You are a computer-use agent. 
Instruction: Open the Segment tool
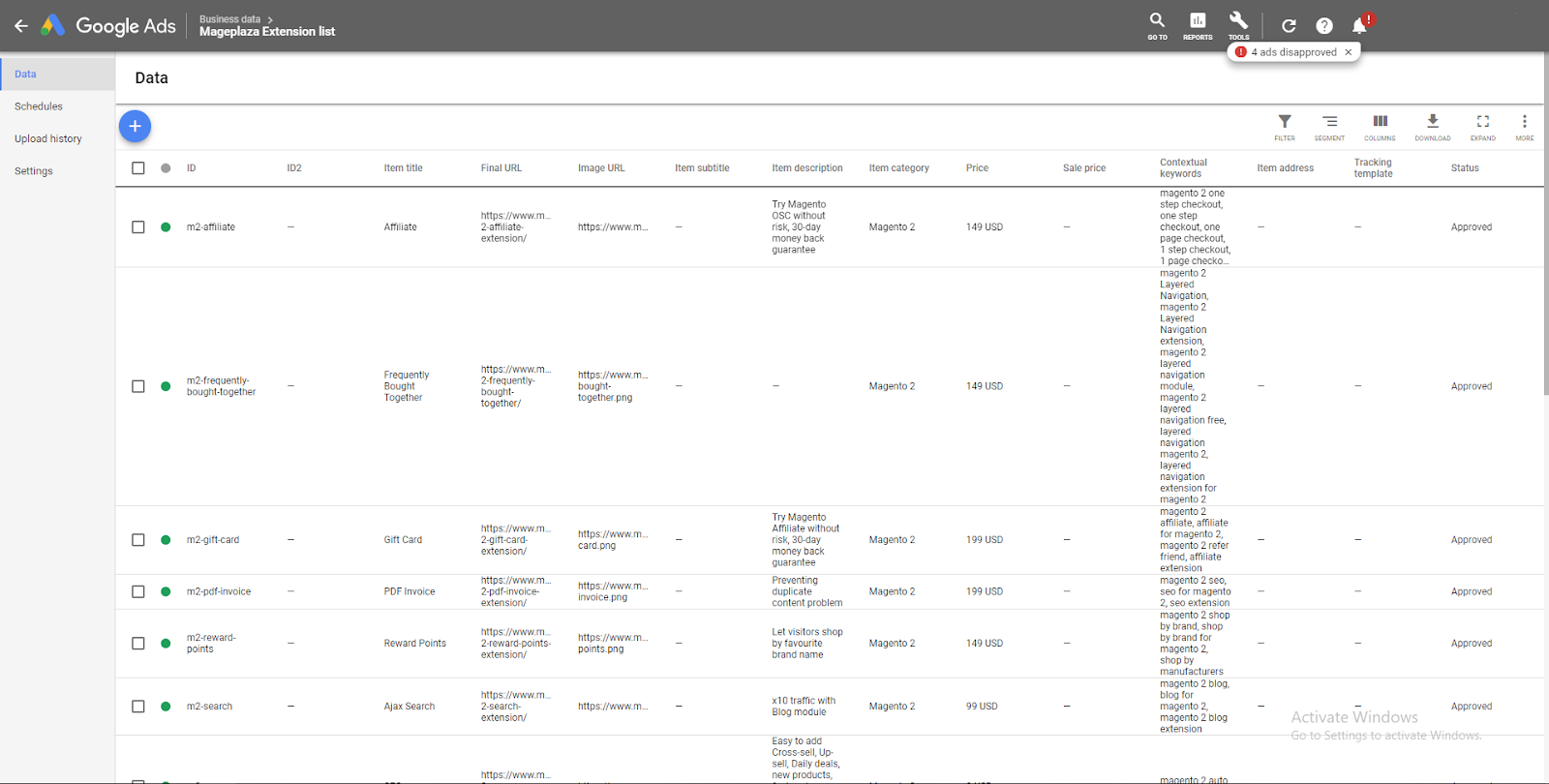tap(1329, 127)
